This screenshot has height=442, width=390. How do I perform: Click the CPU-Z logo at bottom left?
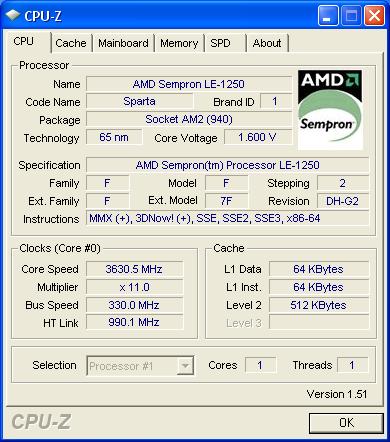point(41,422)
